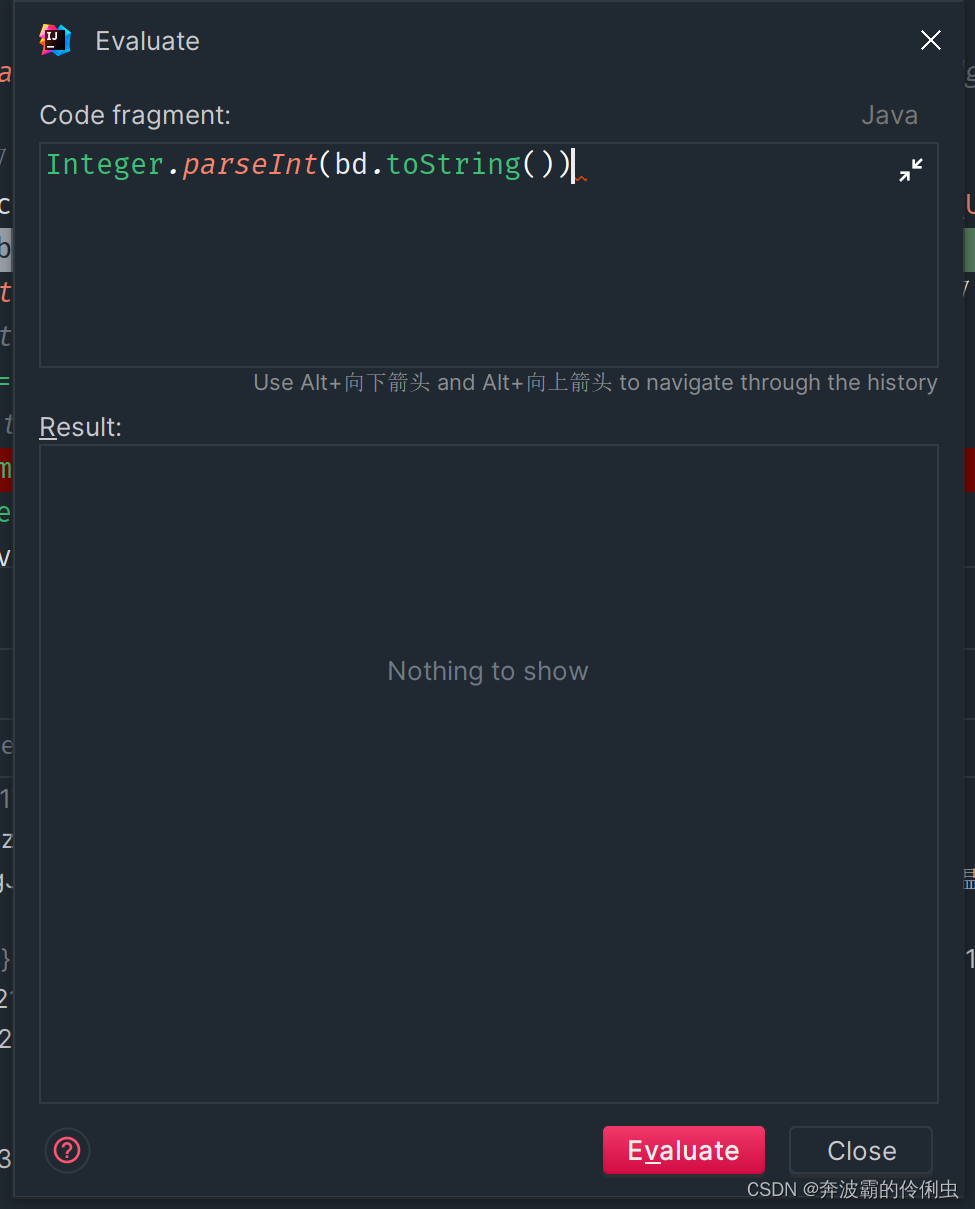Select the Java language label
This screenshot has width=975, height=1209.
[x=889, y=116]
